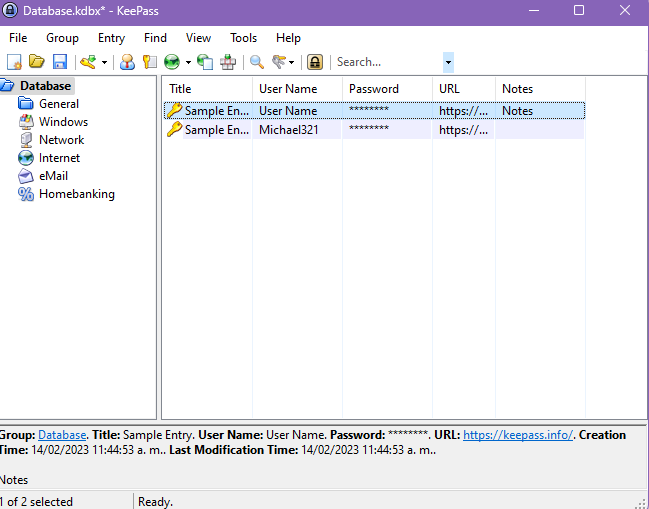This screenshot has height=509, width=649.
Task: Click the key icon of Michael321 entry
Action: 174,130
